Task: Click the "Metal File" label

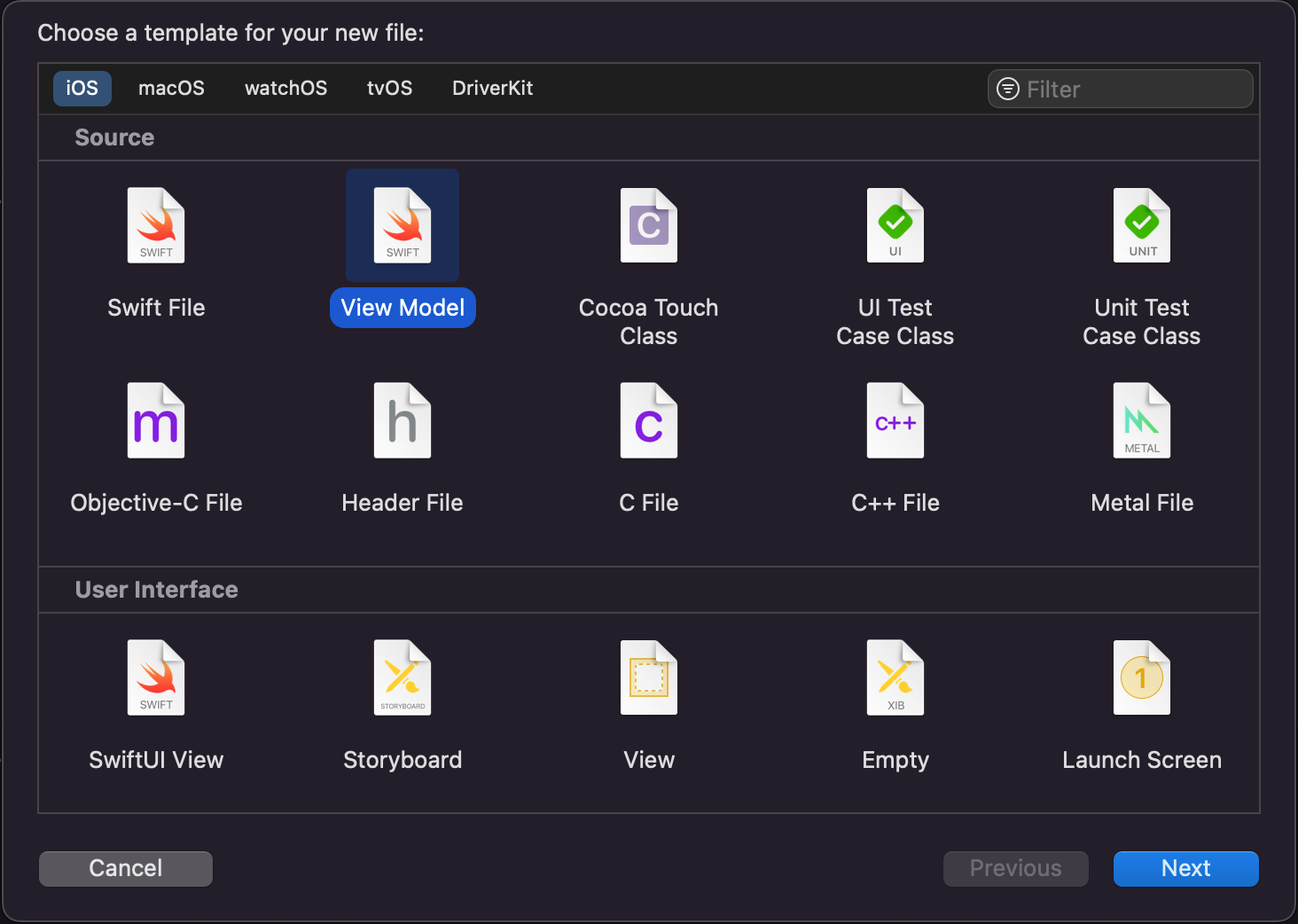Action: 1142,503
